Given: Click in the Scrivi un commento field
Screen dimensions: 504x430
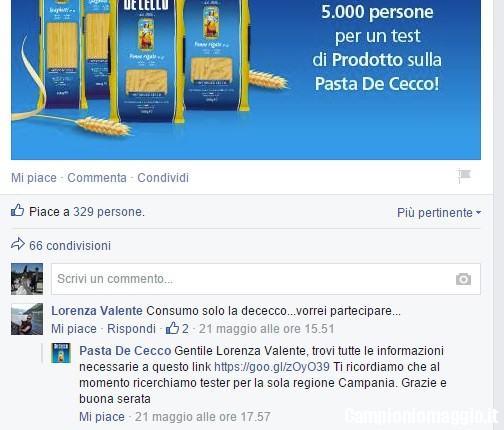Looking at the screenshot, I should click(x=266, y=279).
